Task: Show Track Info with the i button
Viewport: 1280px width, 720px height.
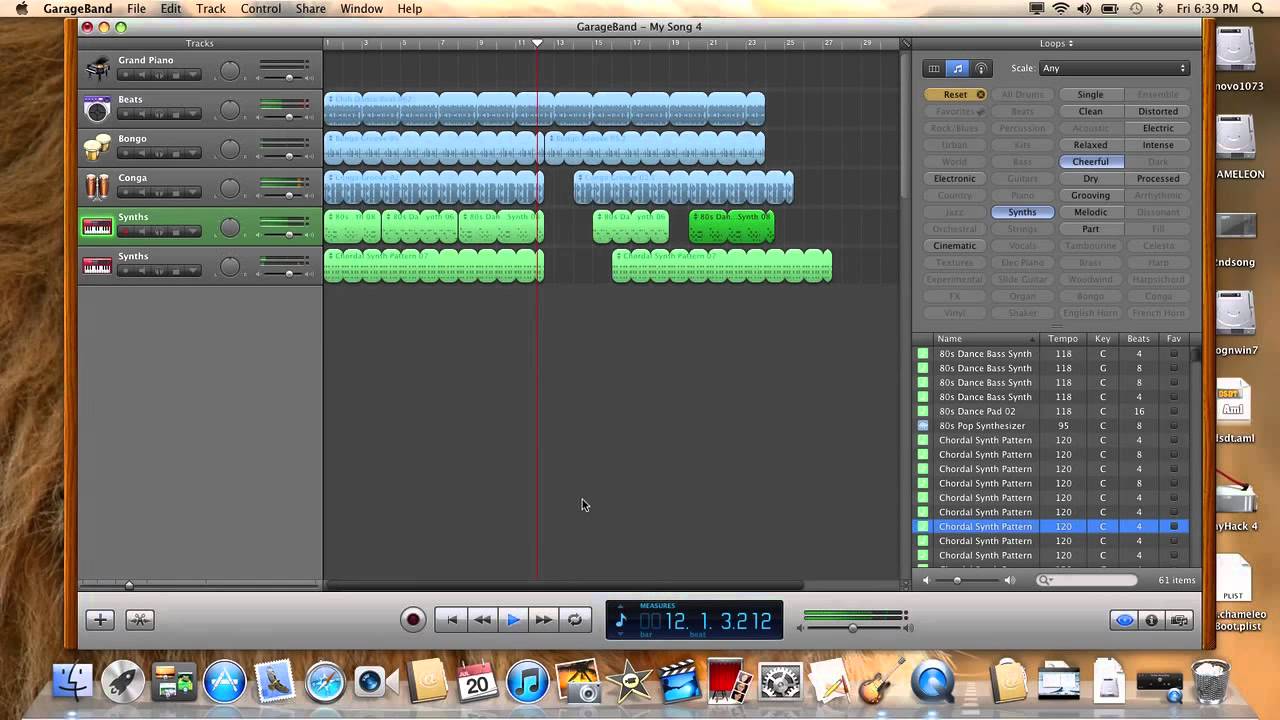Action: [1152, 620]
